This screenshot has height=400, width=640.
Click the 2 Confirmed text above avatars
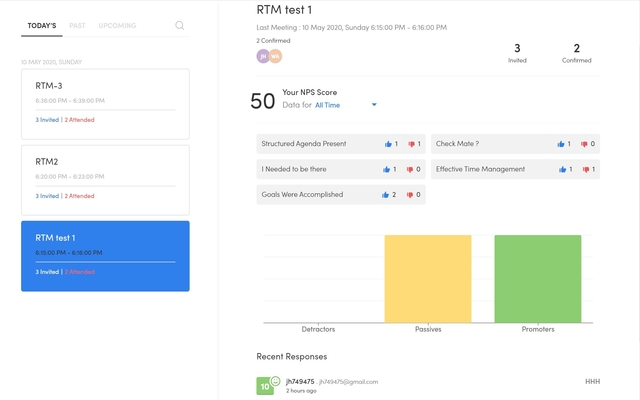point(273,40)
